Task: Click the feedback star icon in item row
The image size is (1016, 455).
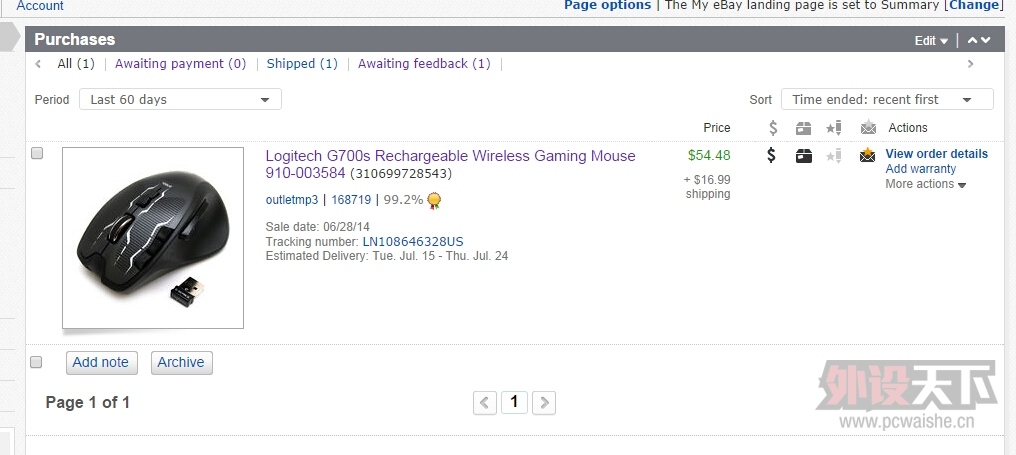Action: (834, 156)
